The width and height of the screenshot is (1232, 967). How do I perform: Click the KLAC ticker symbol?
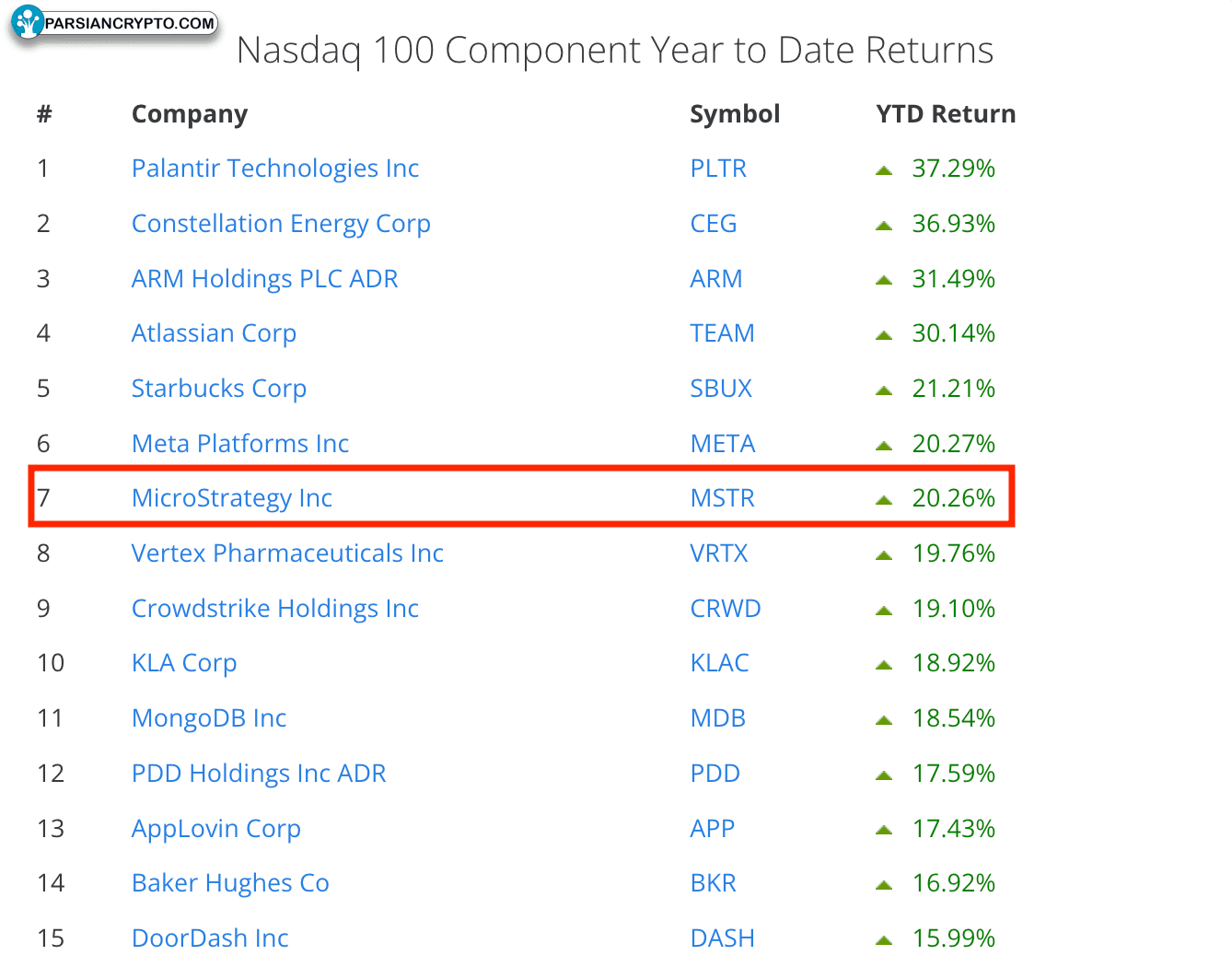coord(720,663)
